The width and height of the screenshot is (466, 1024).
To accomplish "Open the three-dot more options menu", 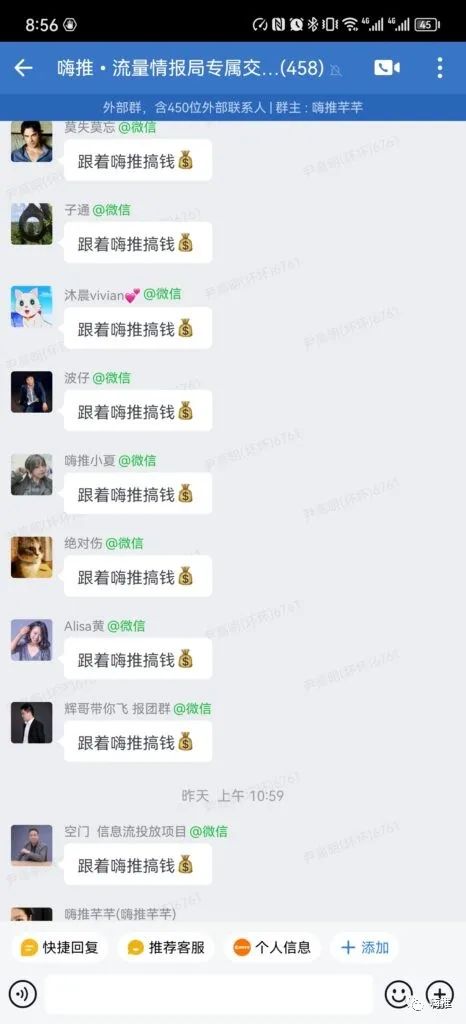I will 440,68.
